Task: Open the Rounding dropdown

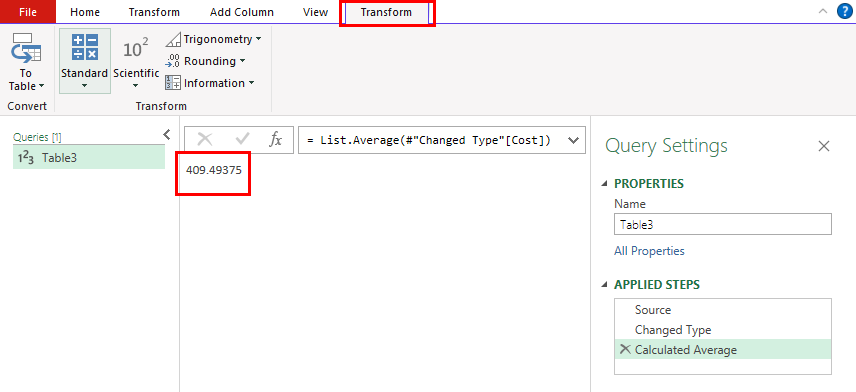Action: tap(206, 61)
